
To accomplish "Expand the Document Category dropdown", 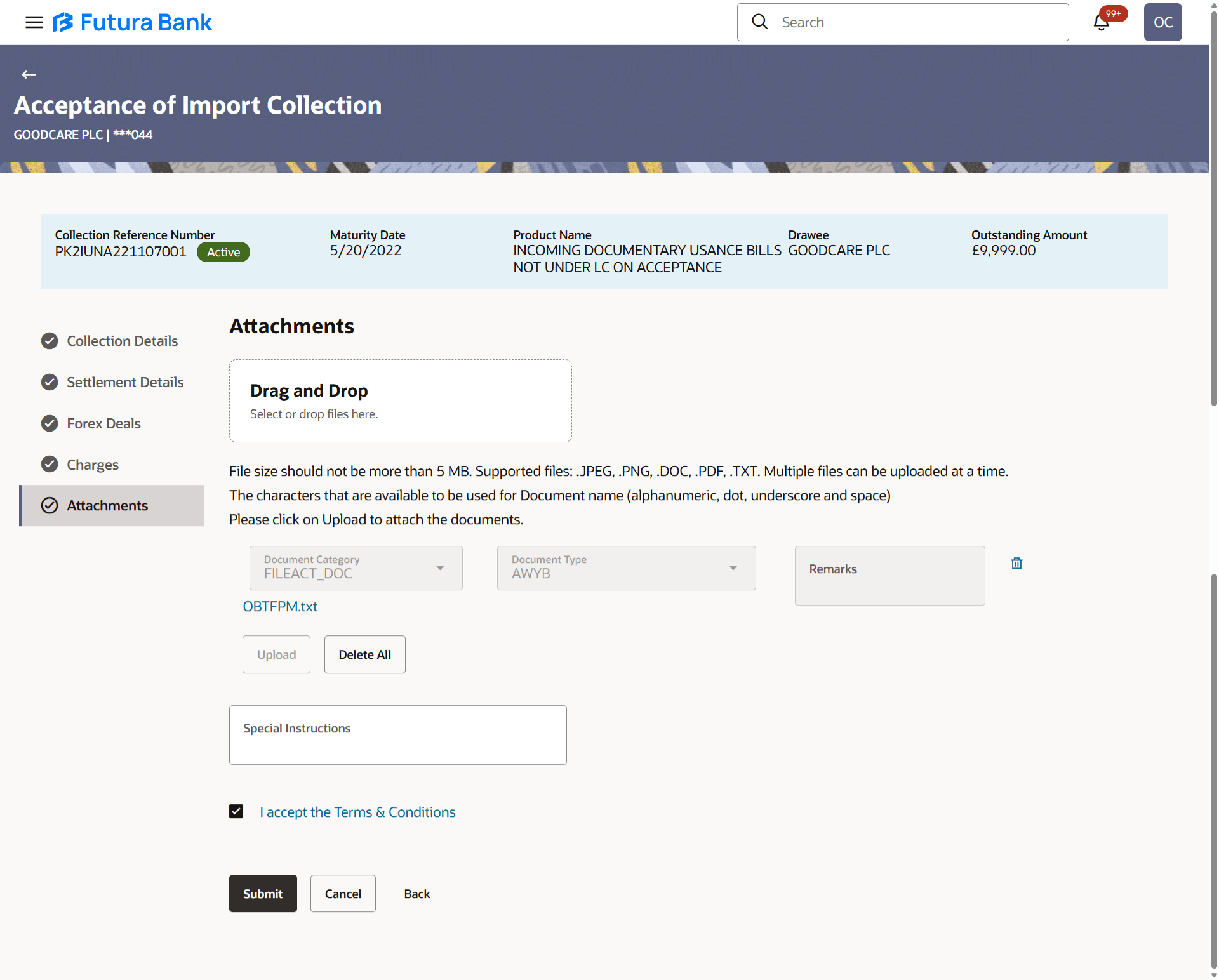I will coord(439,568).
